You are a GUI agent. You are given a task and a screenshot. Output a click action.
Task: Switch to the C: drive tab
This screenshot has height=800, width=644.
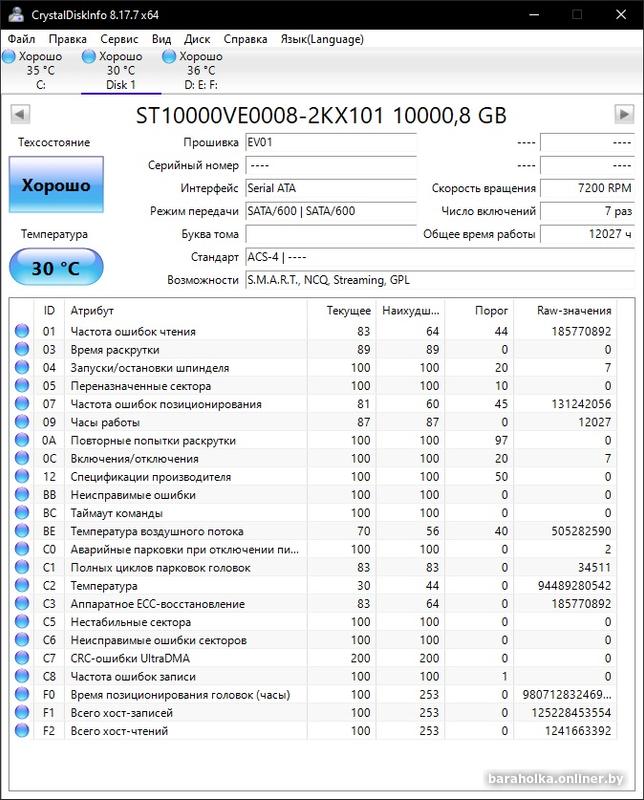(x=40, y=70)
